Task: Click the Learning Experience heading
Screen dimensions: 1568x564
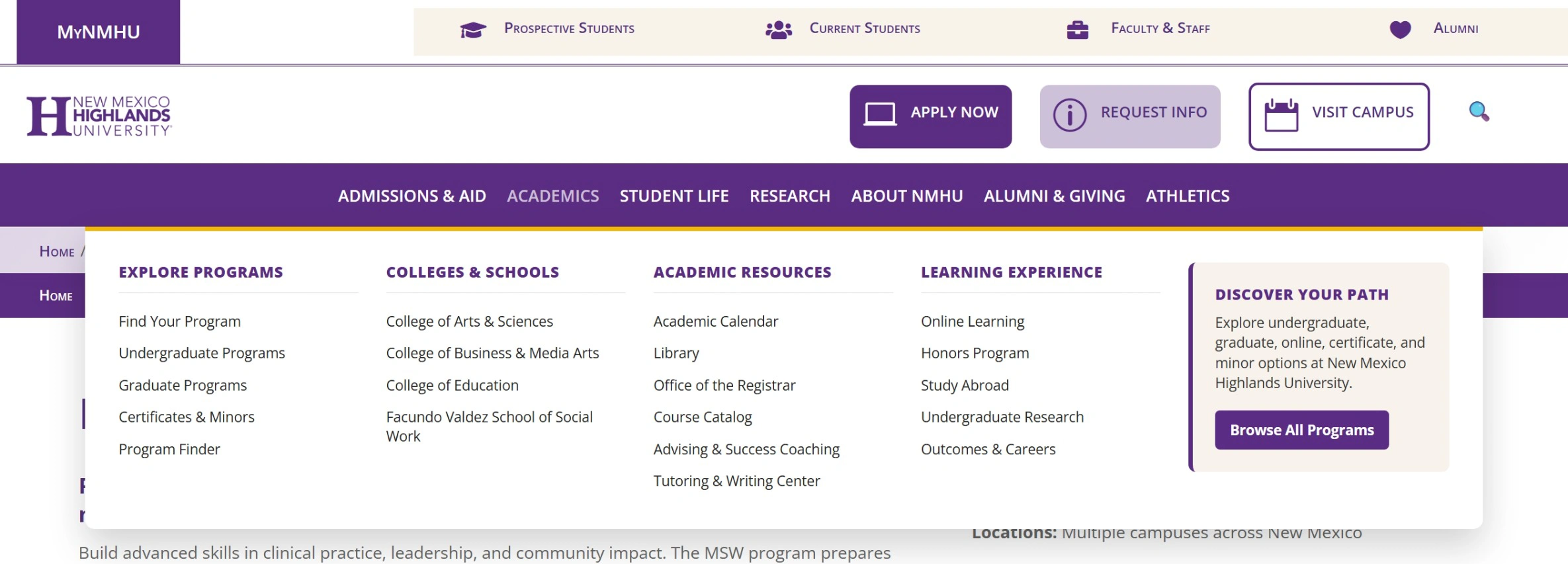Action: [1012, 272]
